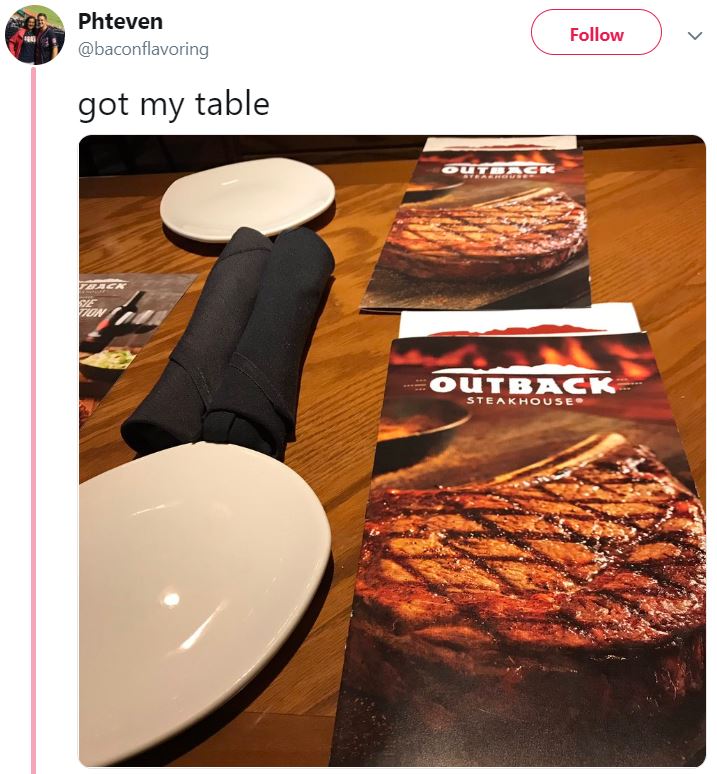
Task: Open the Phteven display name link
Action: (x=120, y=21)
